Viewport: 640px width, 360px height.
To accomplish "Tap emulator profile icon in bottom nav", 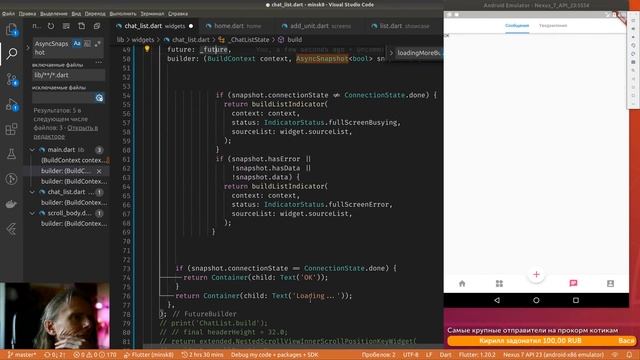I will click(610, 283).
